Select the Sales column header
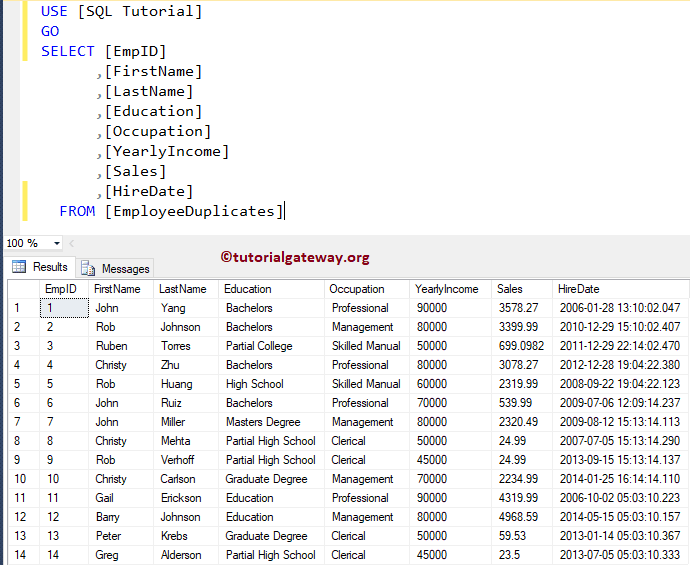Image resolution: width=690 pixels, height=565 pixels. pyautogui.click(x=510, y=289)
